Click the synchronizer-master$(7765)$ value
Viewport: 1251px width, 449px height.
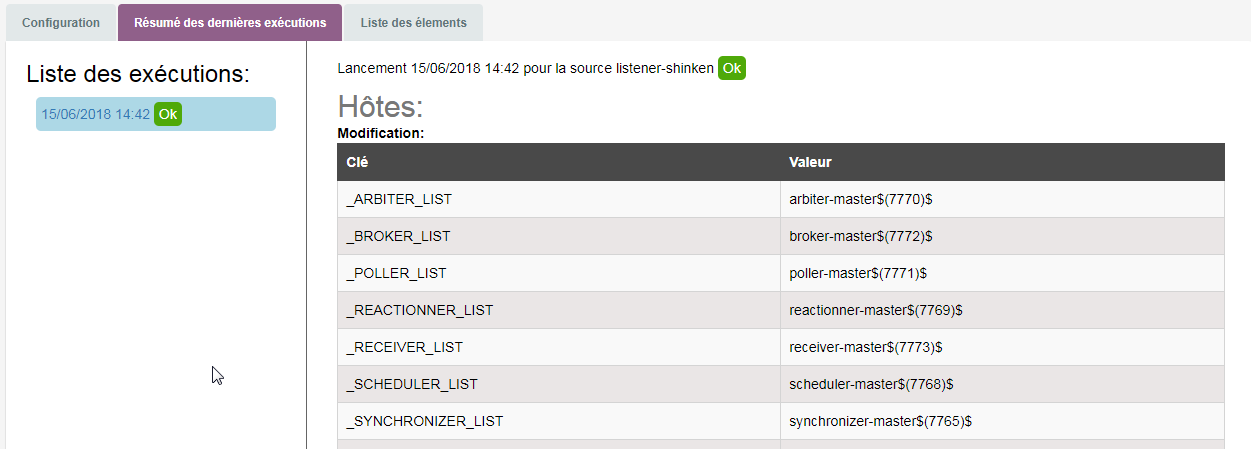tap(880, 421)
